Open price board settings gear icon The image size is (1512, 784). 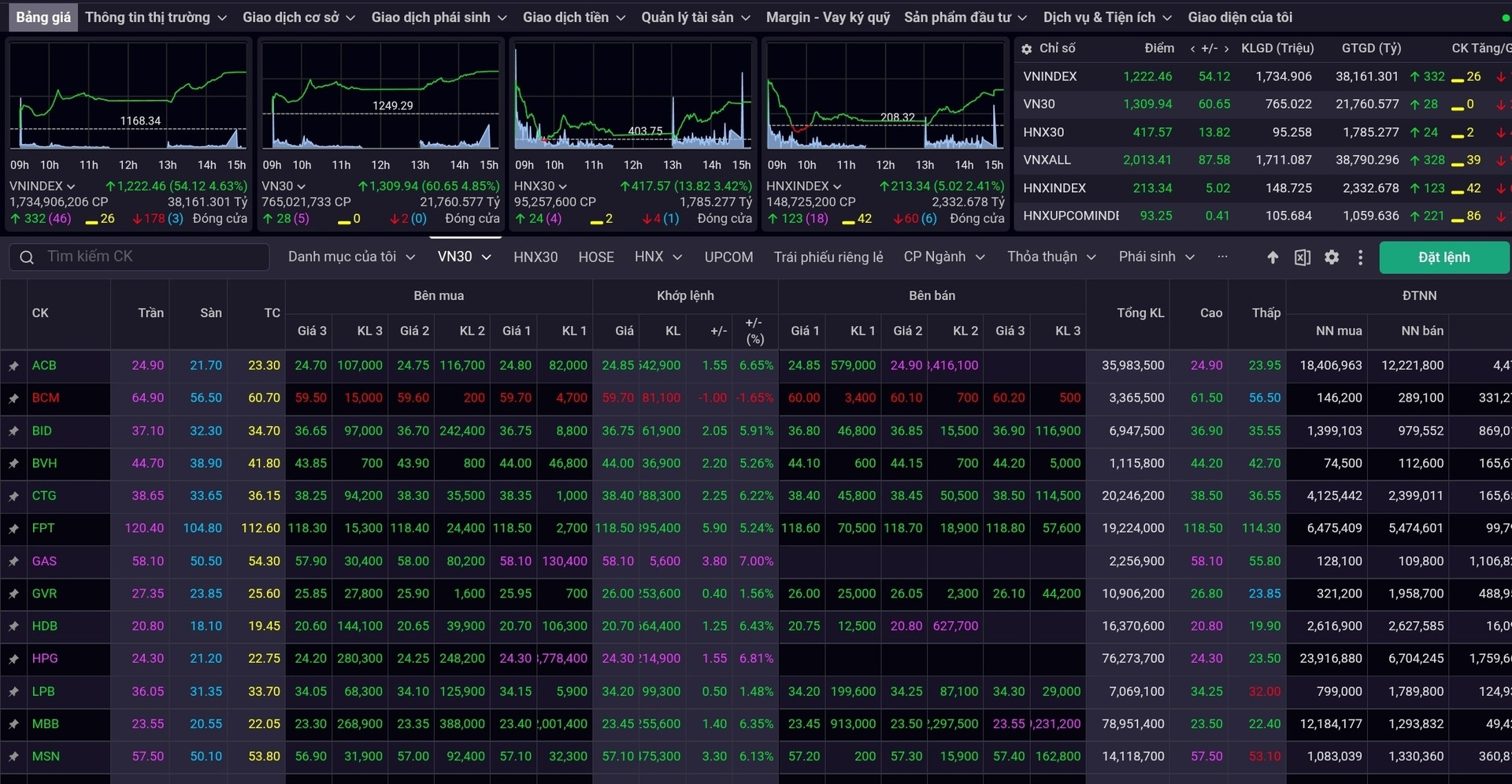click(1331, 257)
